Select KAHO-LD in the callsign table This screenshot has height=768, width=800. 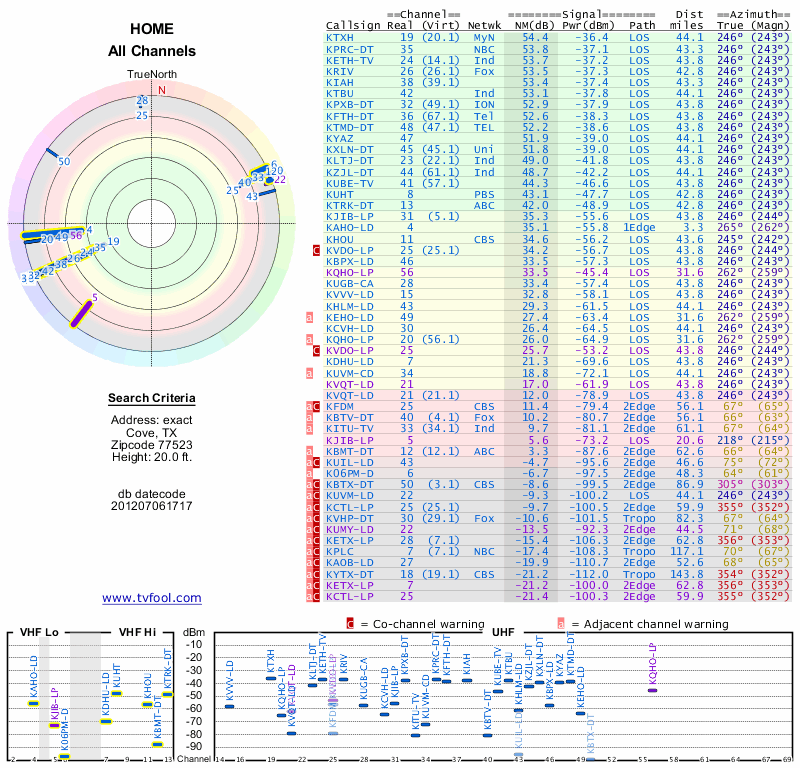click(349, 228)
